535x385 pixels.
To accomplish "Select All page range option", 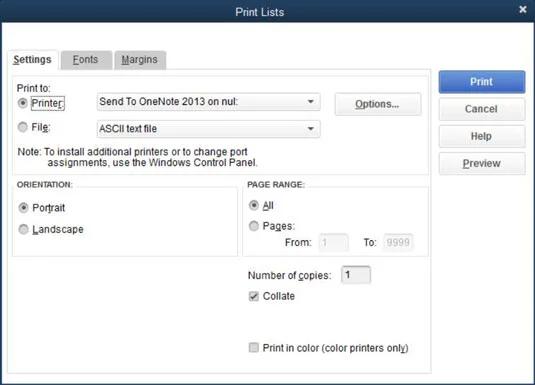I will point(254,205).
